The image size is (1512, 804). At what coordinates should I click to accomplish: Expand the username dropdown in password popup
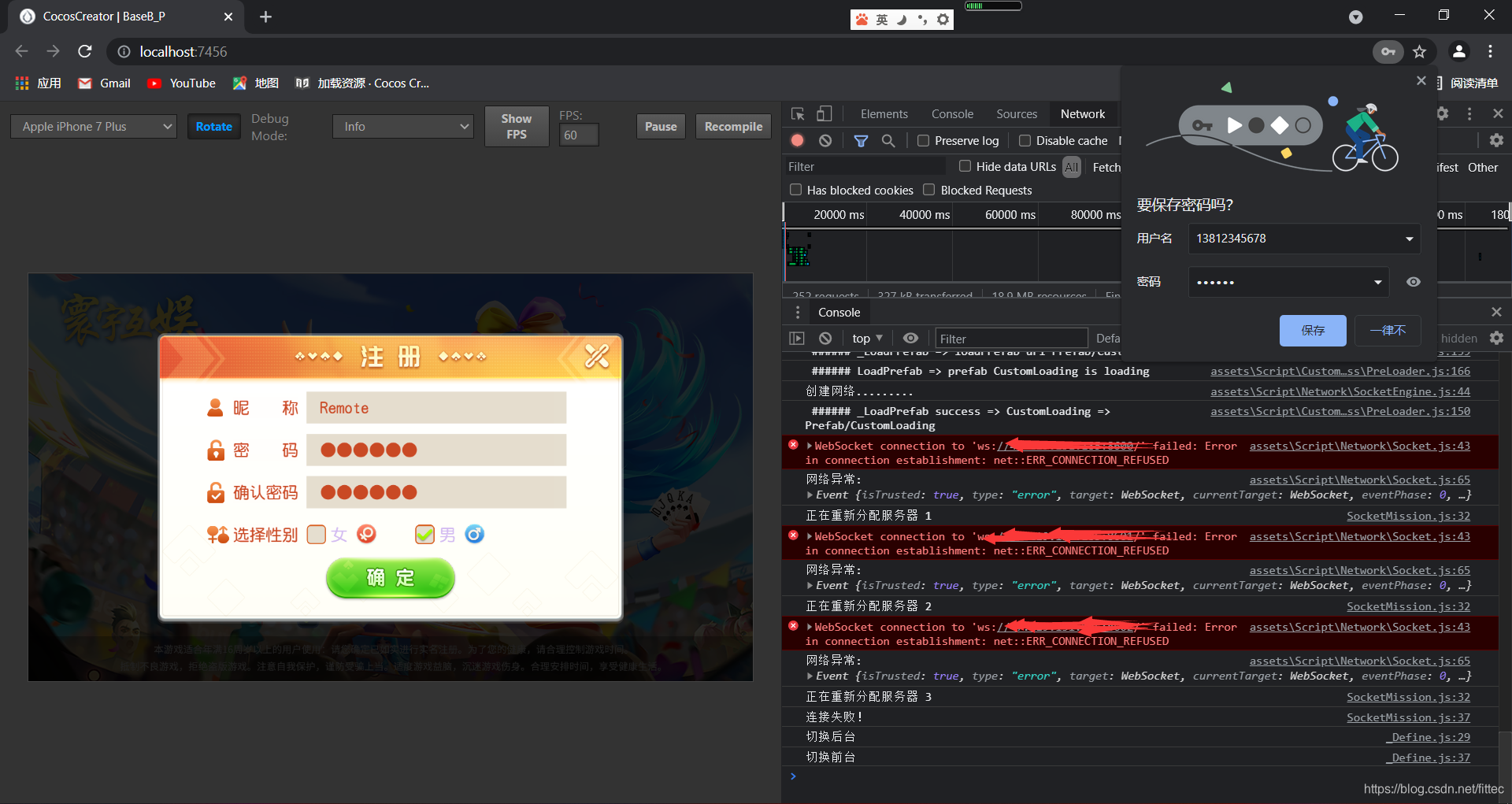pyautogui.click(x=1409, y=239)
